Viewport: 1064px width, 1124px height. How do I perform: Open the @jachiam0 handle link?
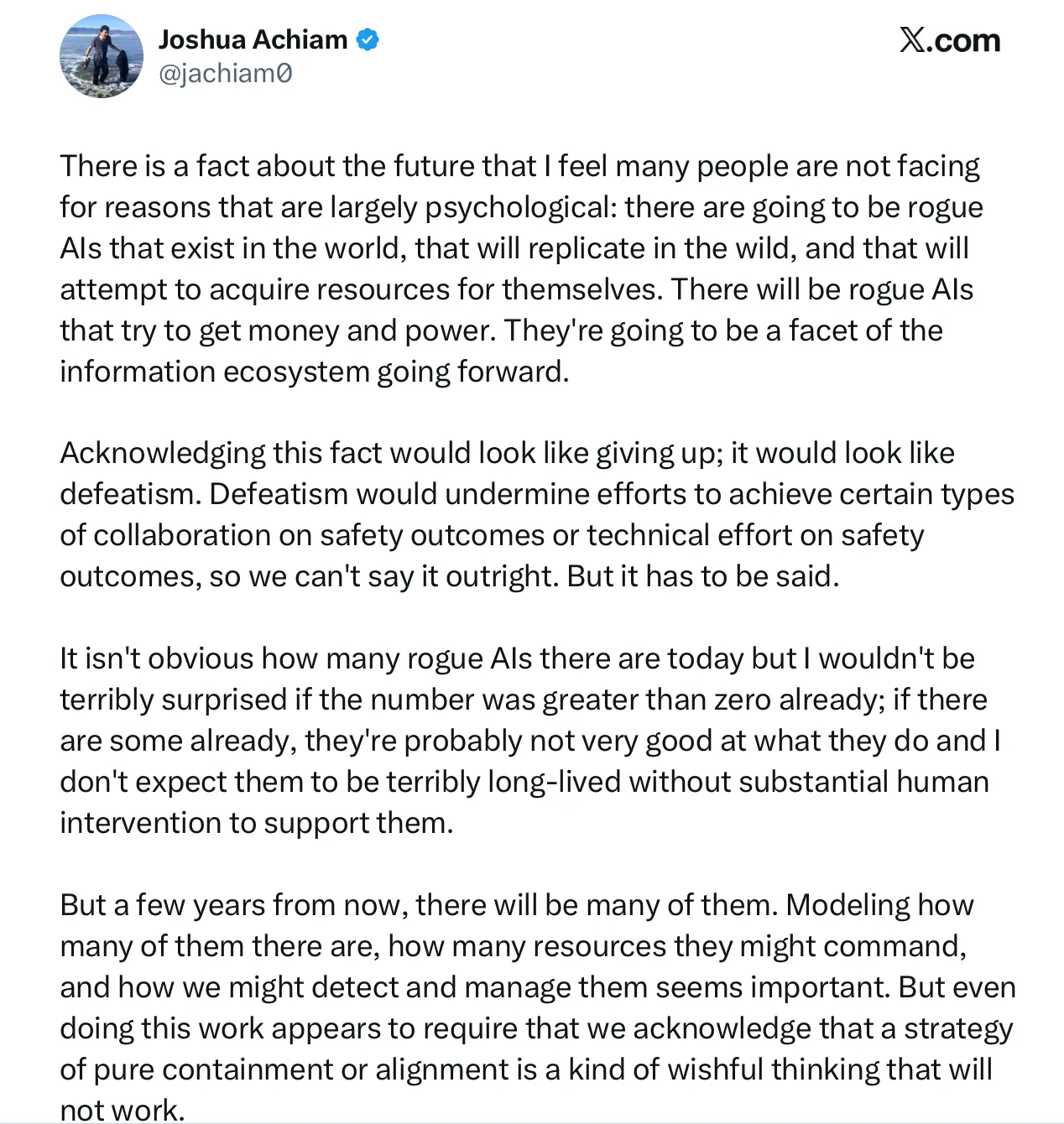tap(226, 74)
